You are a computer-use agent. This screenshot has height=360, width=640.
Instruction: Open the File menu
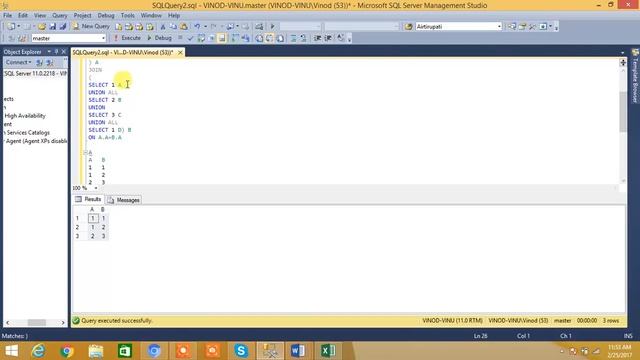pyautogui.click(x=7, y=16)
